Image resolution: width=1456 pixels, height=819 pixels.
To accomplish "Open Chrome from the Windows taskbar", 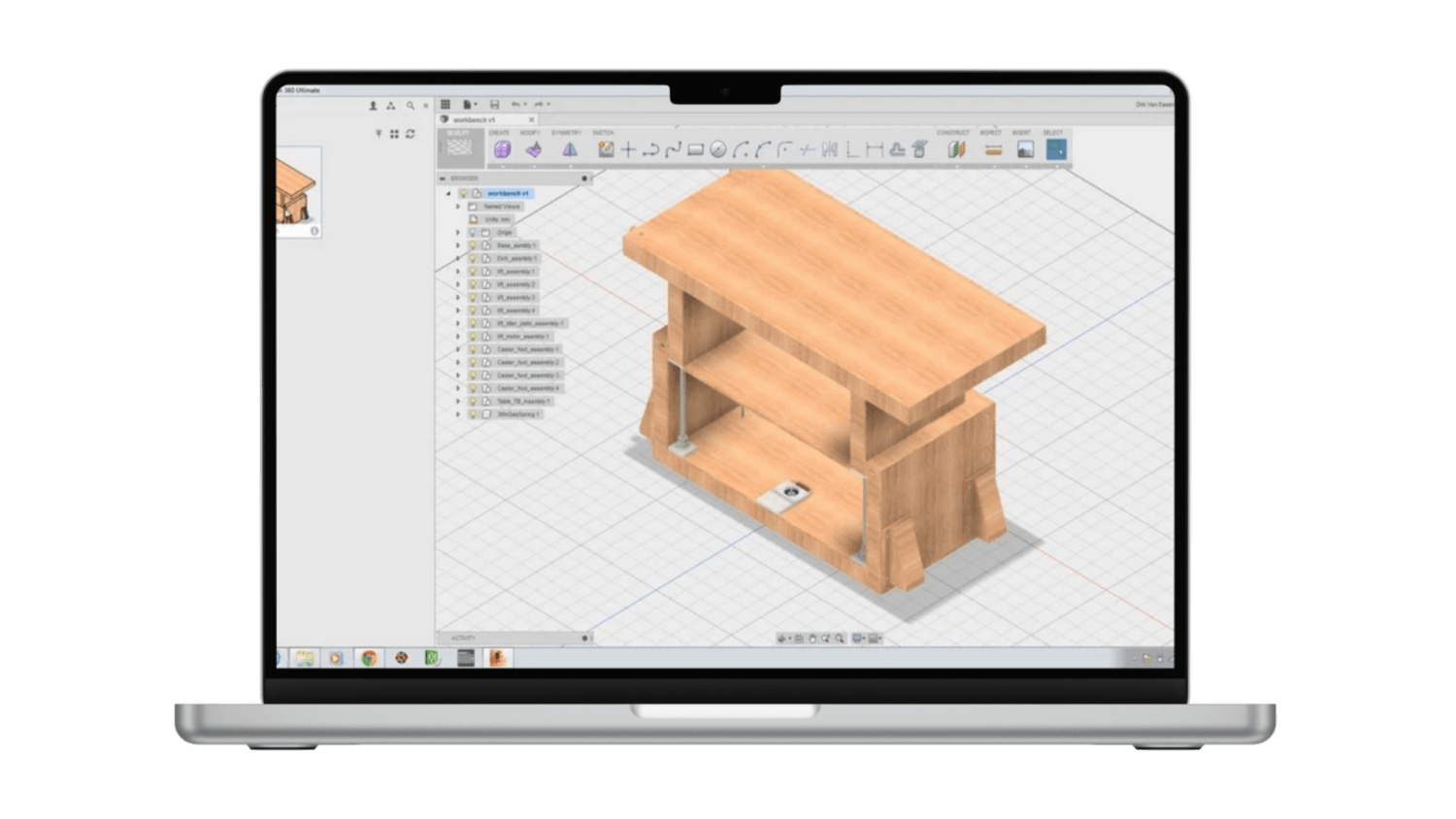I will (369, 658).
